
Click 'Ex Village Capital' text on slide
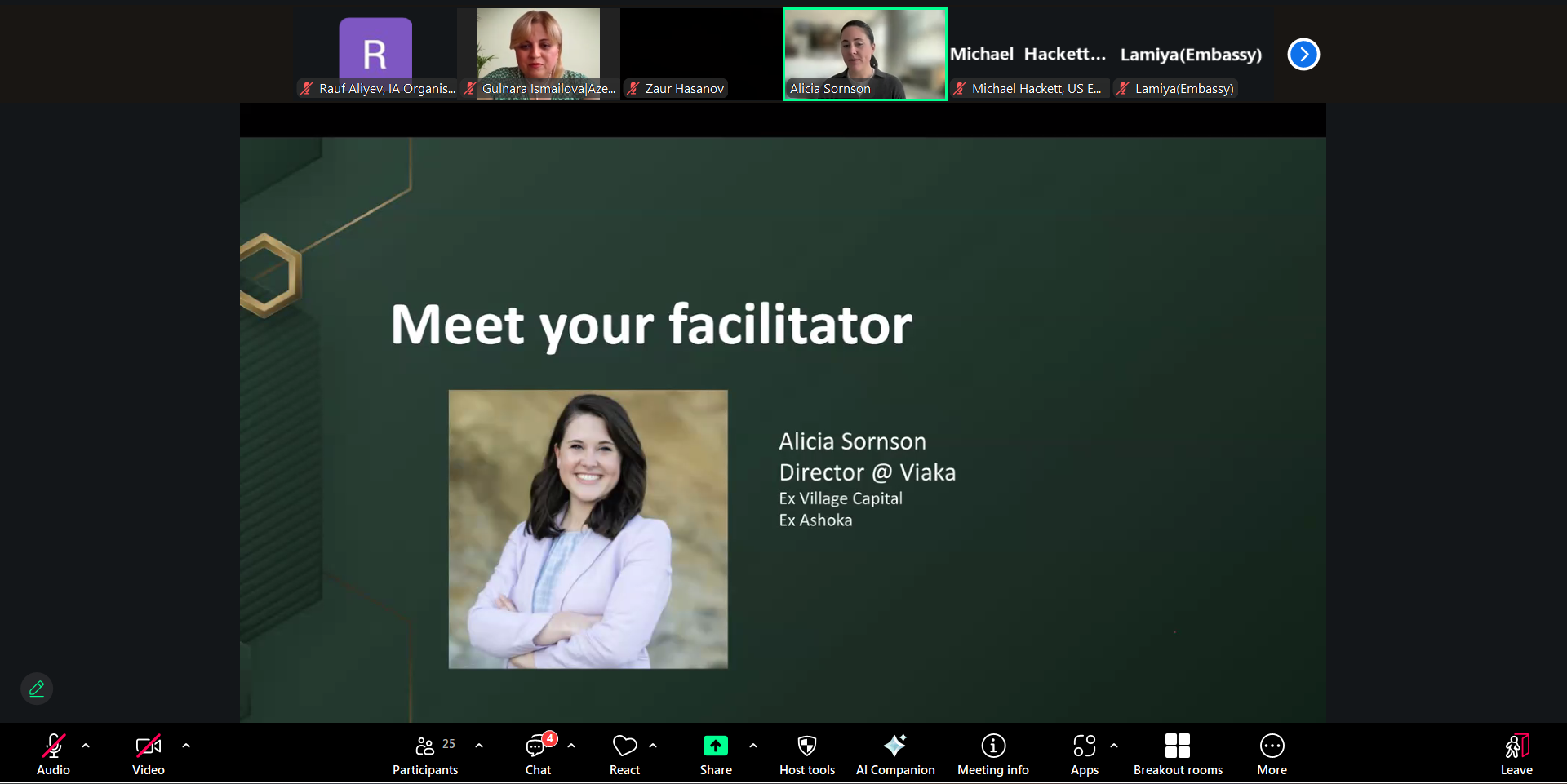click(841, 498)
